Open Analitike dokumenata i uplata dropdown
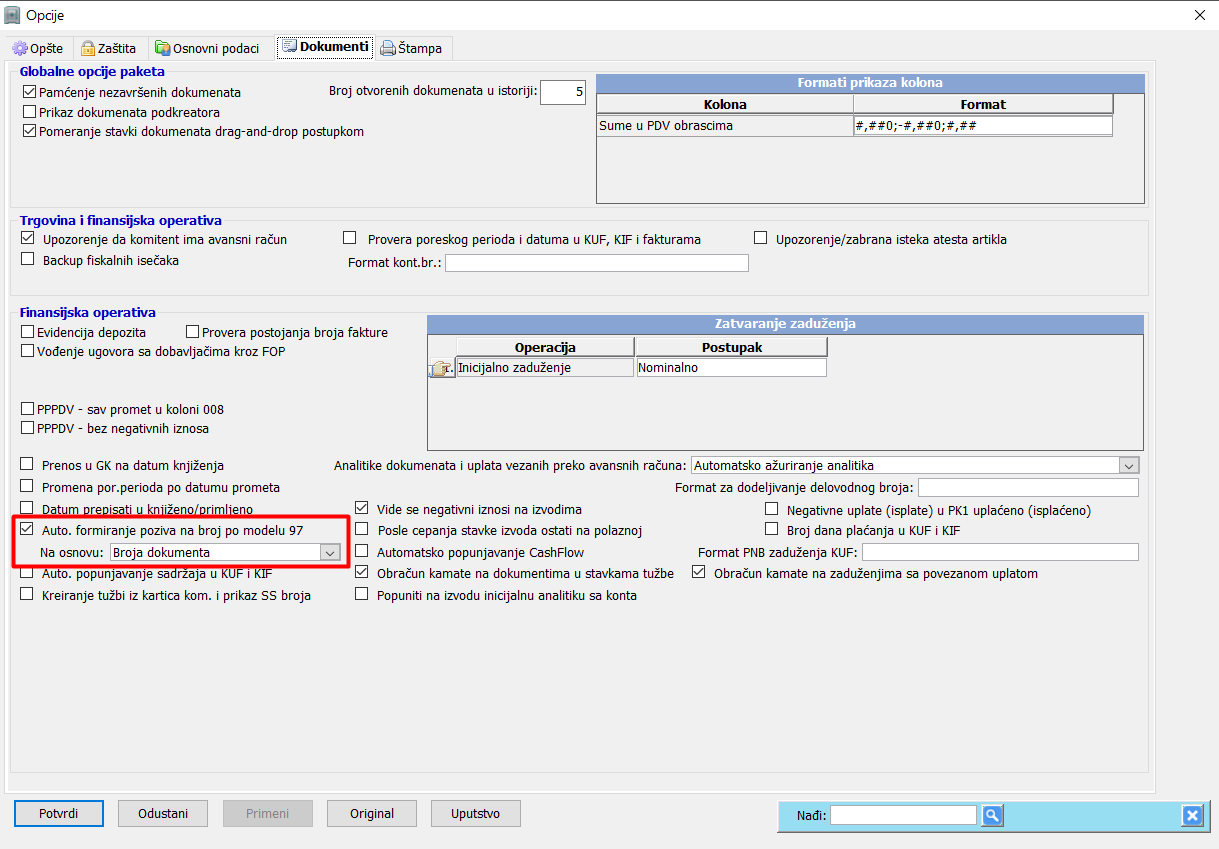 tap(1128, 466)
